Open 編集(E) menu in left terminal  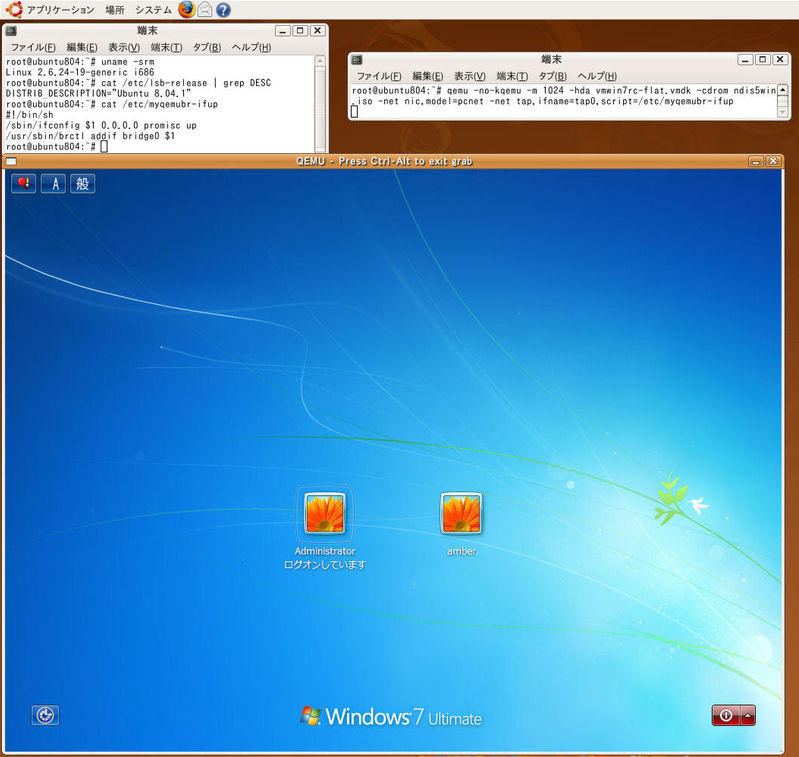[82, 47]
